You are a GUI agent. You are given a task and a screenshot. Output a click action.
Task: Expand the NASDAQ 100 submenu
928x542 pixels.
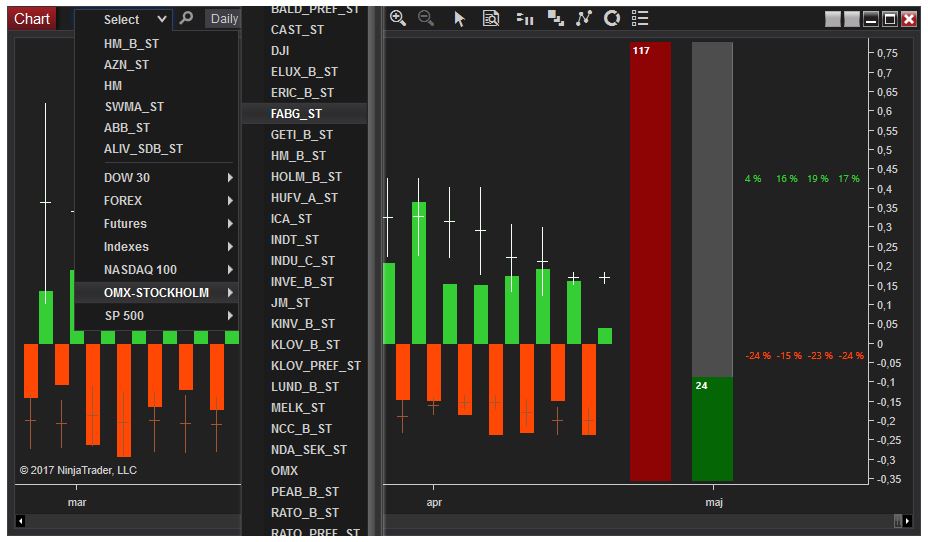point(157,270)
